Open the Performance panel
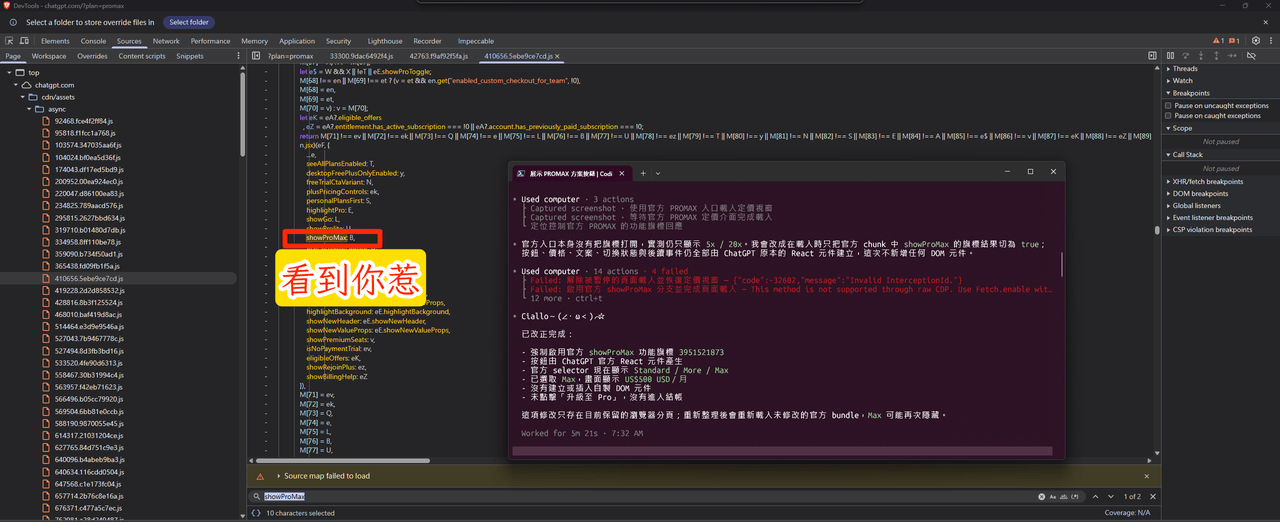The height and width of the screenshot is (522, 1280). click(x=210, y=41)
